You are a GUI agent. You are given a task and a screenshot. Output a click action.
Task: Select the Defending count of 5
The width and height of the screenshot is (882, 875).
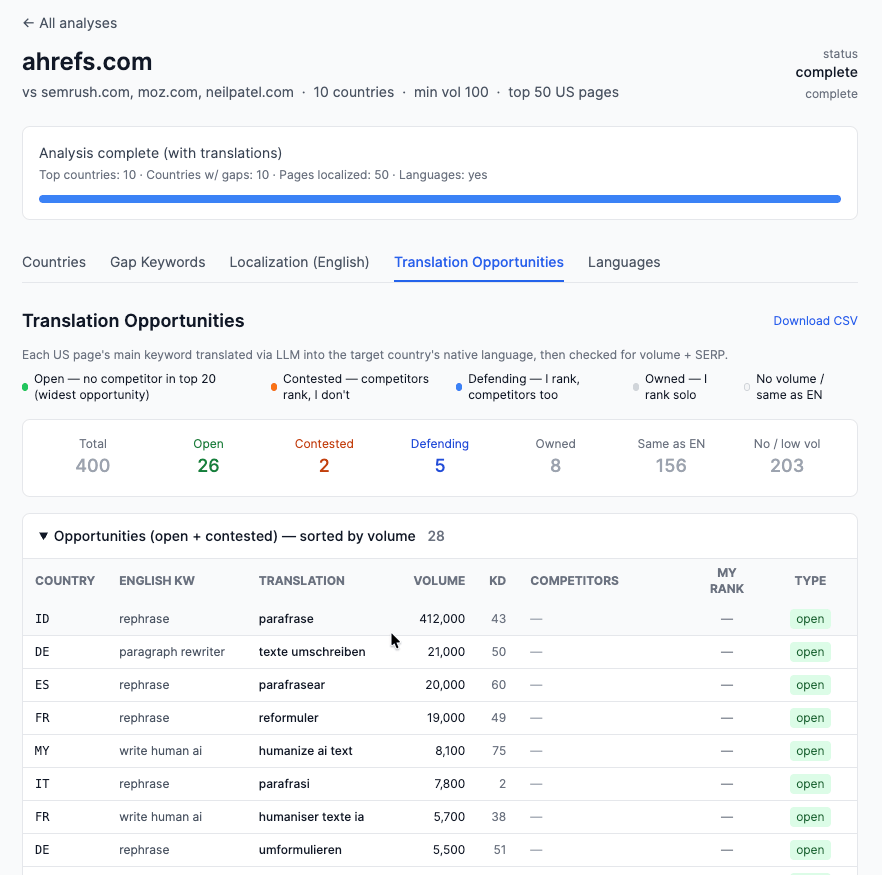(439, 465)
